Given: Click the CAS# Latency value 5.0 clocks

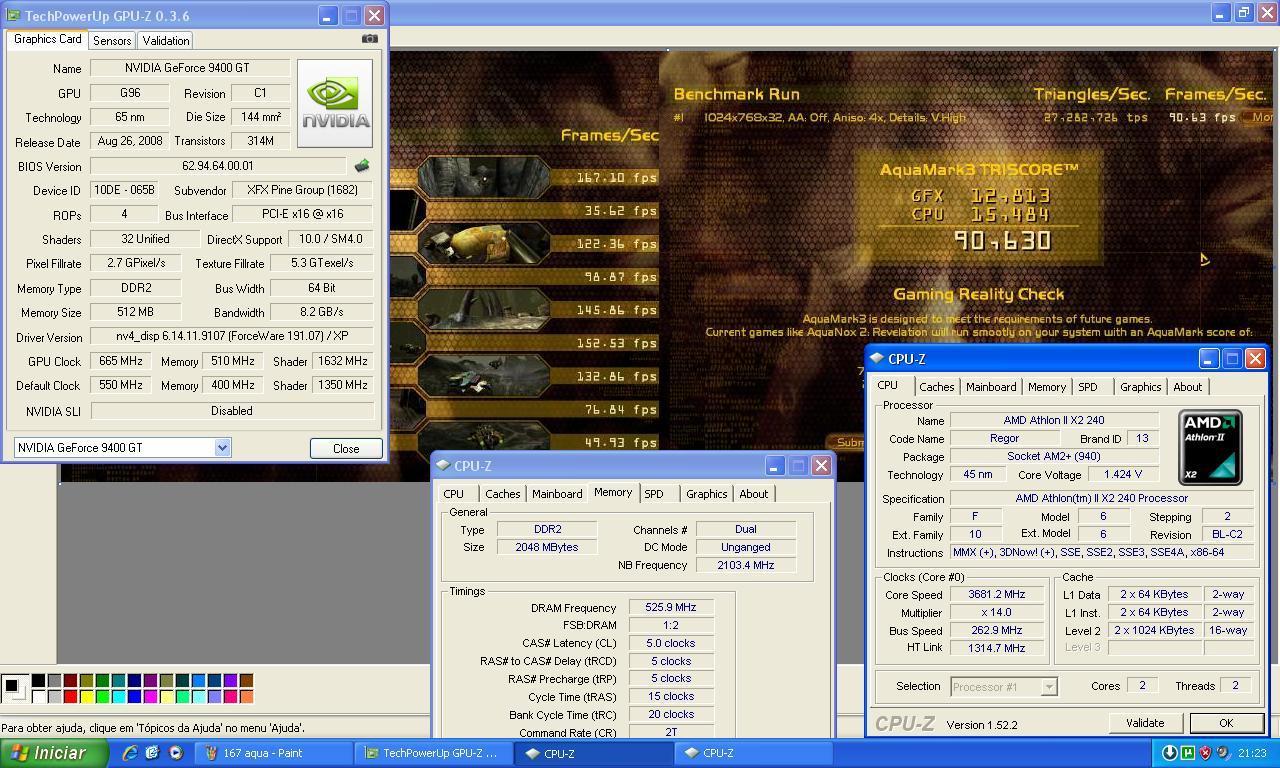Looking at the screenshot, I should (671, 643).
